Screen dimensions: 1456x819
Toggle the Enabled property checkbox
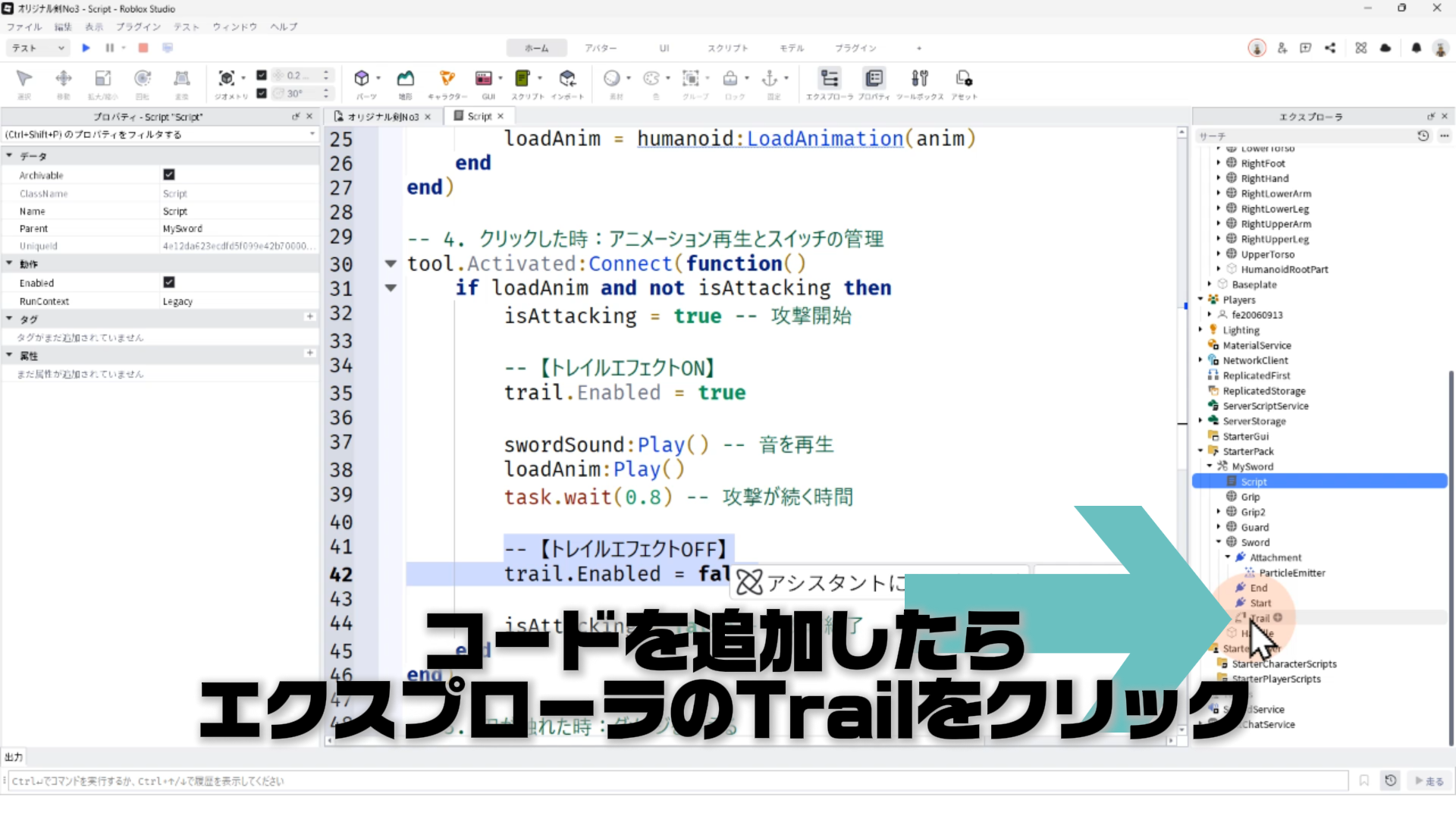[169, 282]
